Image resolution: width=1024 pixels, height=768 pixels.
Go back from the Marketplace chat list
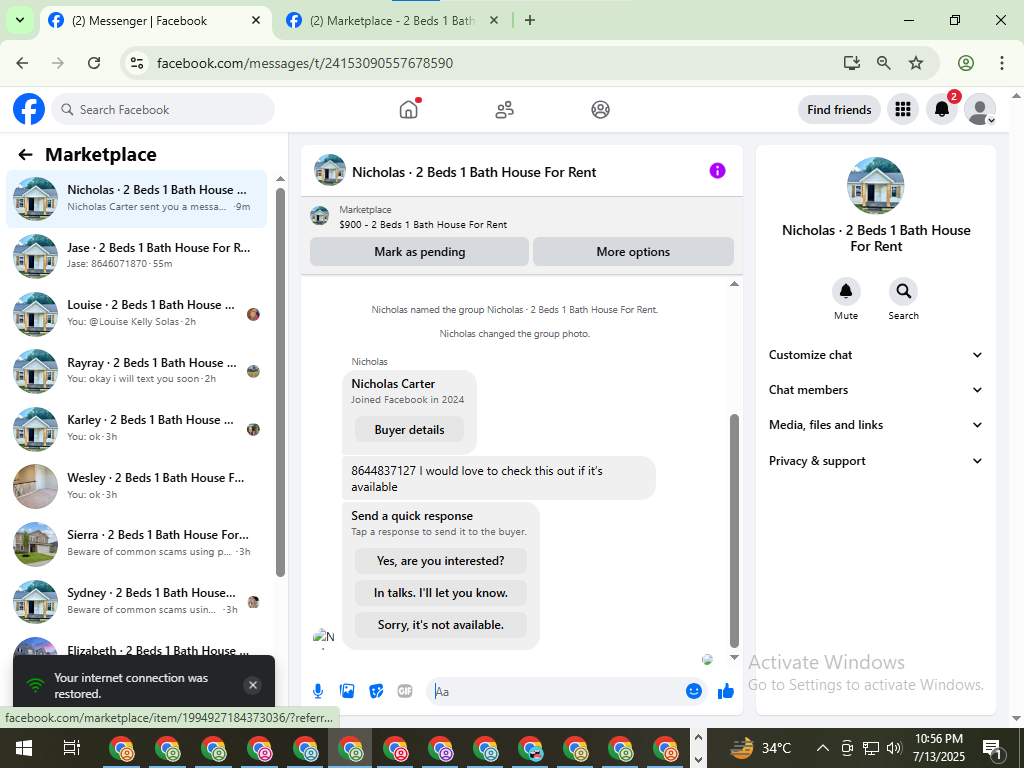25,155
